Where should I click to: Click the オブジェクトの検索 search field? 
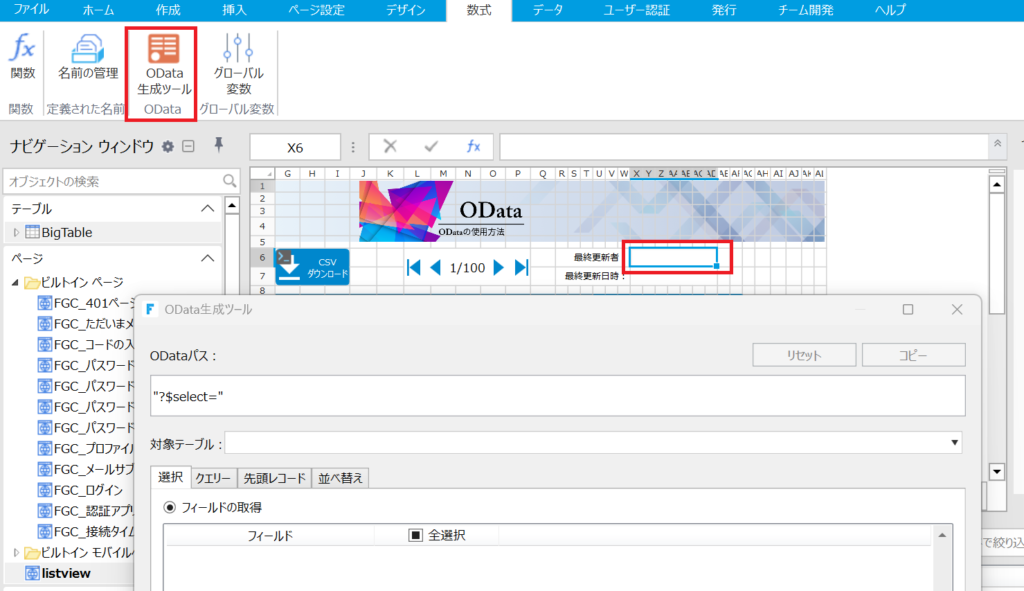point(112,182)
